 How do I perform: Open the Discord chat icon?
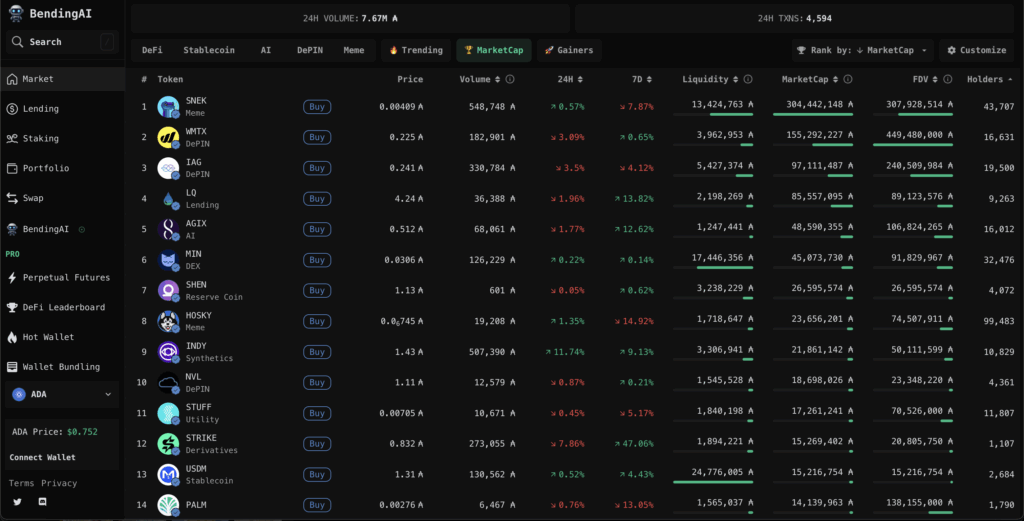42,502
